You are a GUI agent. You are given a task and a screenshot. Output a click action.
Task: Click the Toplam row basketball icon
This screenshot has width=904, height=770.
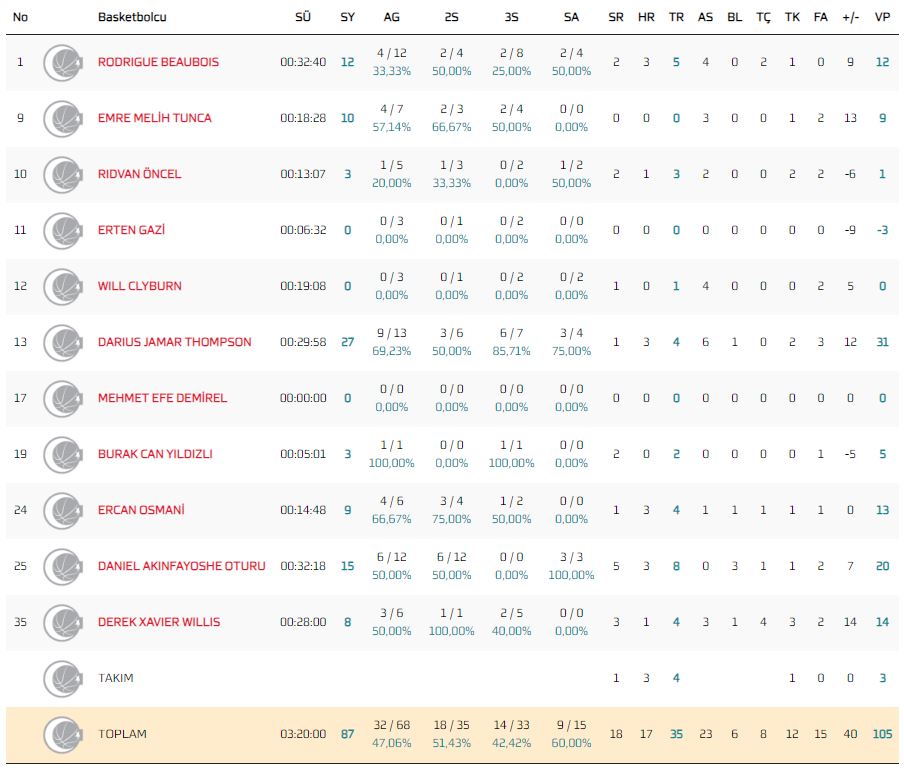62,734
